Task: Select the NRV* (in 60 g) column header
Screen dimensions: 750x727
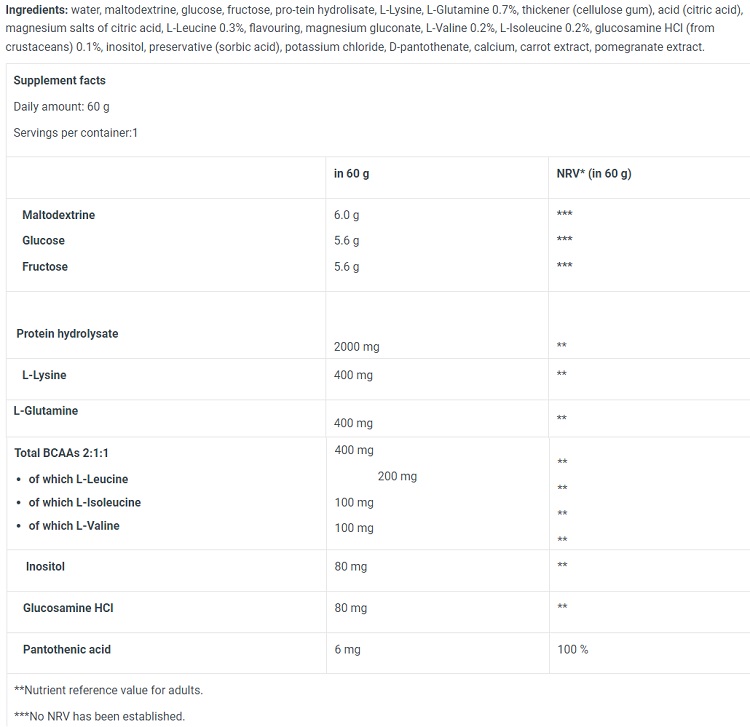Action: [594, 173]
